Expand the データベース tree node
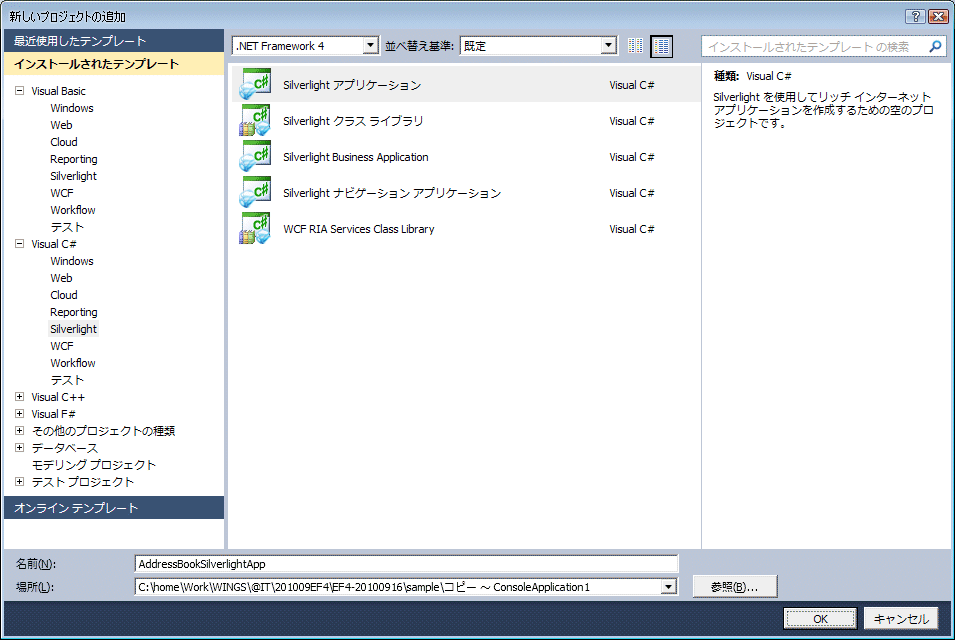 [19, 448]
